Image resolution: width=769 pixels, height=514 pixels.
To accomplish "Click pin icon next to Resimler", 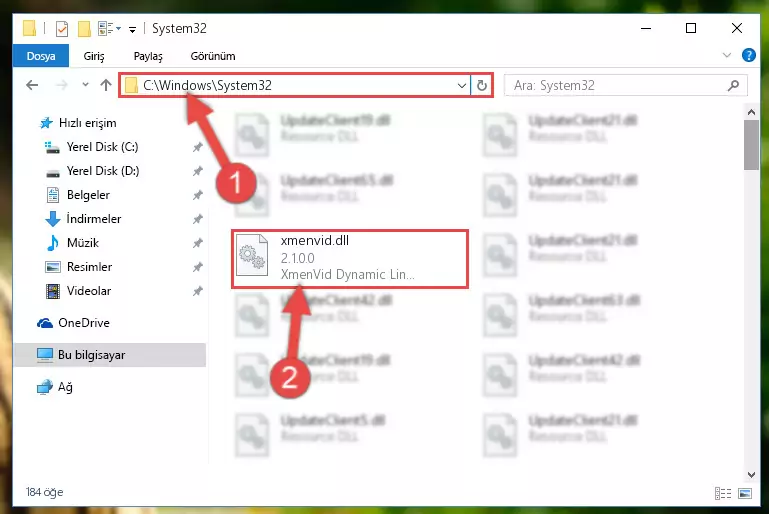I will click(197, 267).
